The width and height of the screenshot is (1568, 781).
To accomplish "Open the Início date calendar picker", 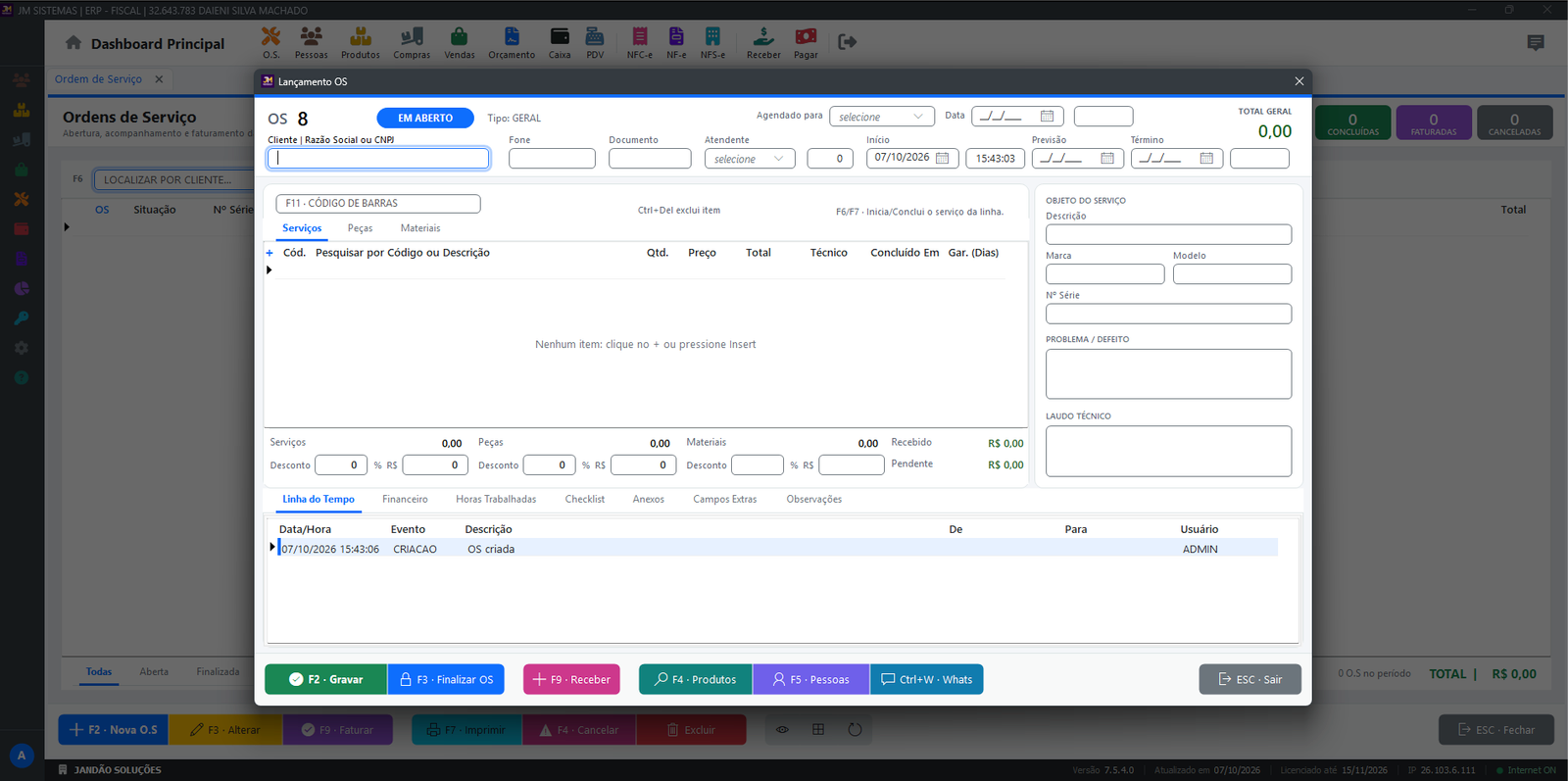I will 942,158.
